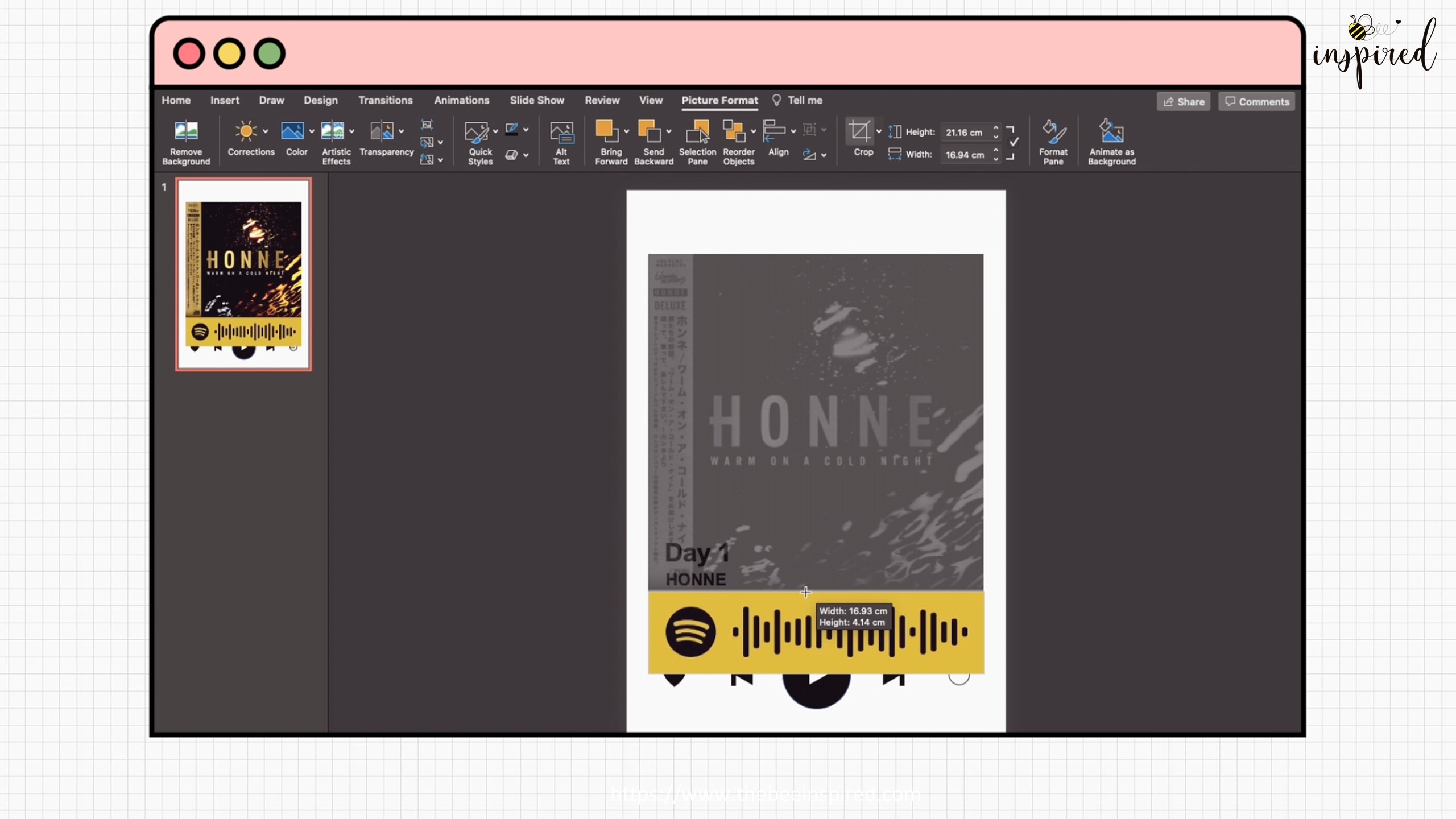Viewport: 1456px width, 819px height.
Task: Open the Selection Pane
Action: [x=698, y=143]
